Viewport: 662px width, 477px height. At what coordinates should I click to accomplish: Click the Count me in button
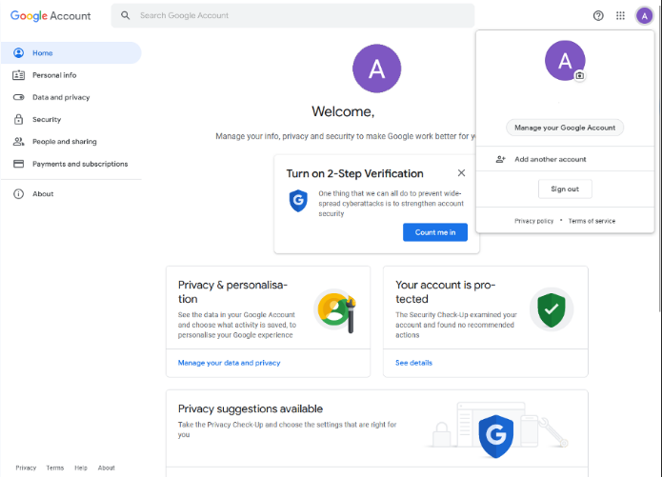(435, 232)
